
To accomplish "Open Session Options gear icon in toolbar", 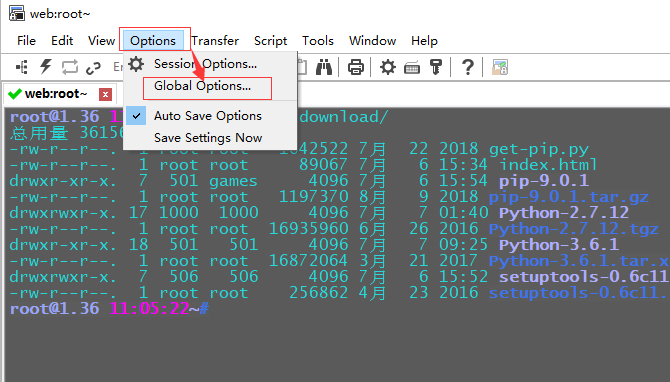I will point(388,67).
